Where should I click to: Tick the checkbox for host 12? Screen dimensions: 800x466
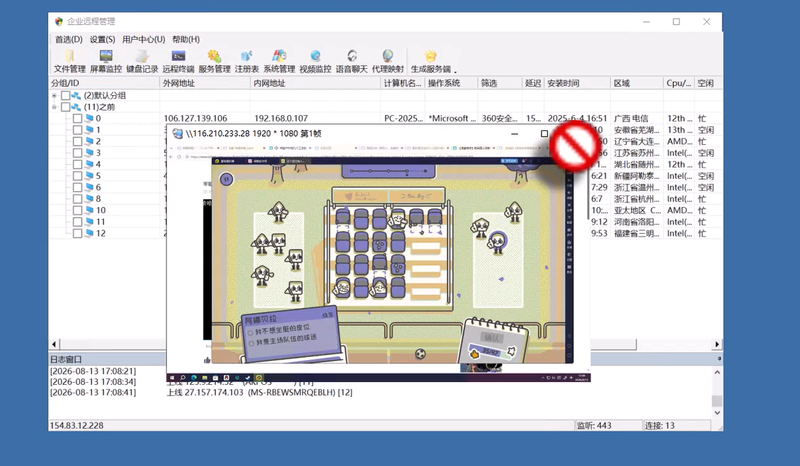77,233
